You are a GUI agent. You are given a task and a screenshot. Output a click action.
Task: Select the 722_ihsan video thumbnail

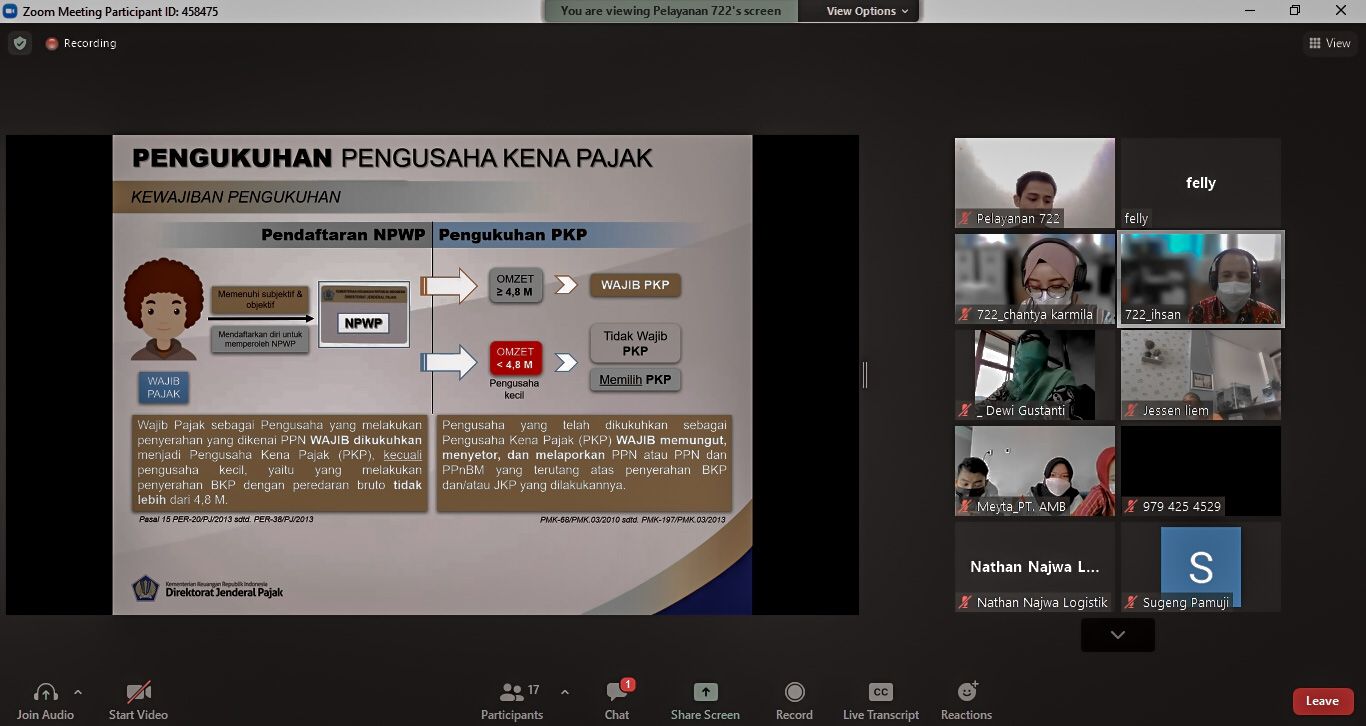(x=1200, y=279)
